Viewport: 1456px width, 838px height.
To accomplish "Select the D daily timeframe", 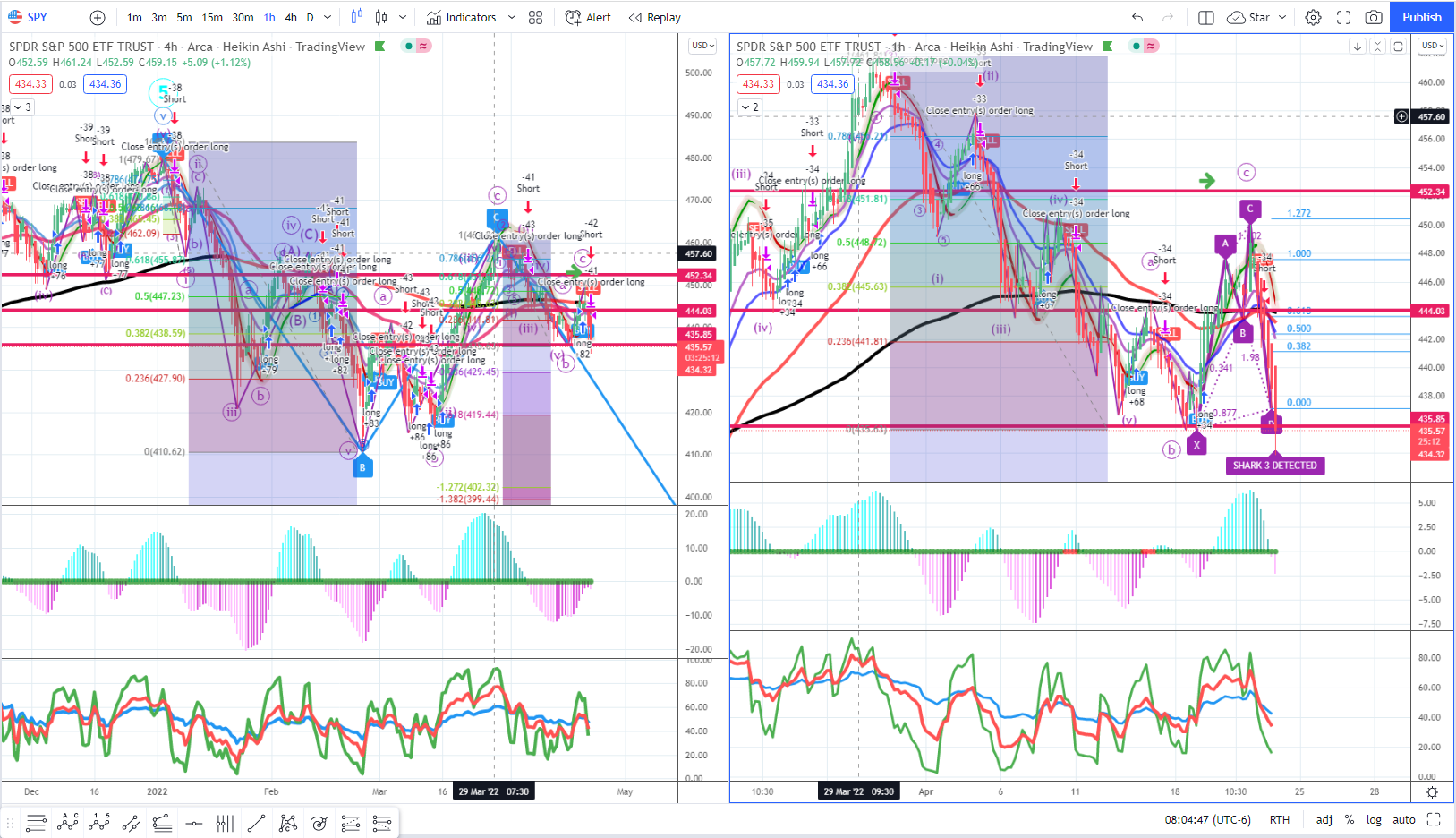I will click(x=311, y=17).
